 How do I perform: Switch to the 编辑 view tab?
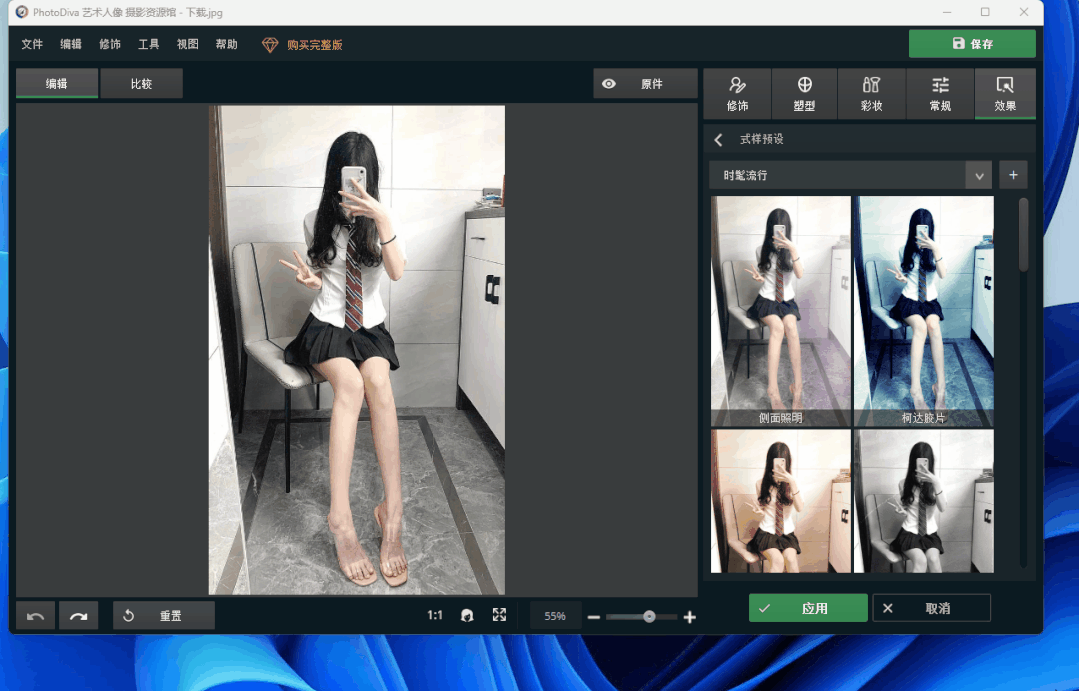click(x=56, y=83)
